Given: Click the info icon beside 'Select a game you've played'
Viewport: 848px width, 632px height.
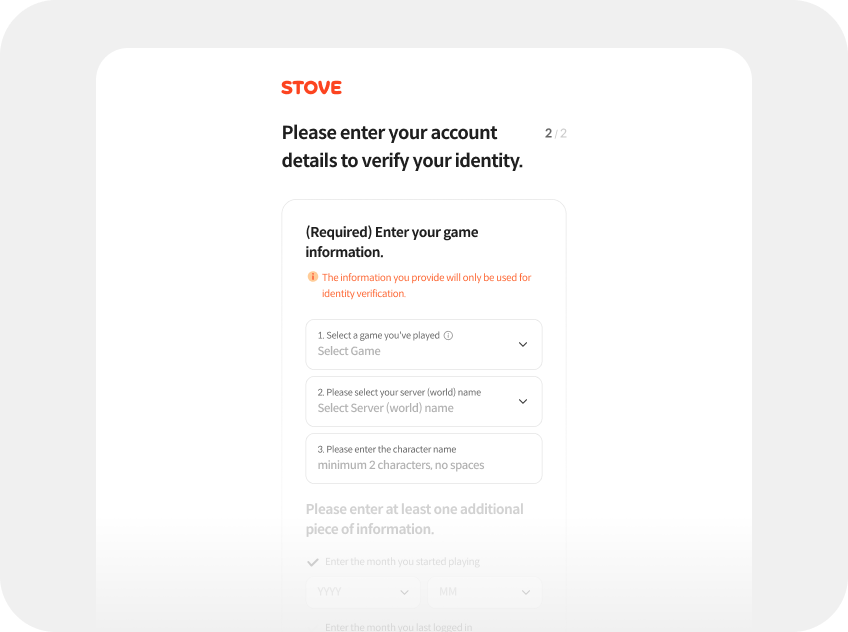Looking at the screenshot, I should tap(448, 336).
